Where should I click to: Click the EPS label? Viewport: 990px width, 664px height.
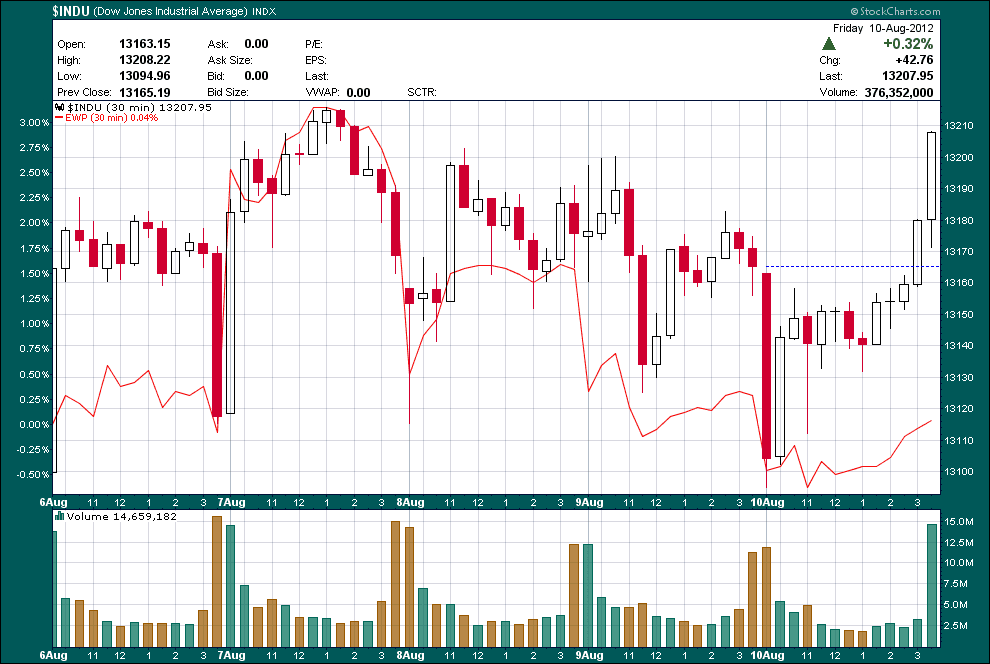pos(316,60)
